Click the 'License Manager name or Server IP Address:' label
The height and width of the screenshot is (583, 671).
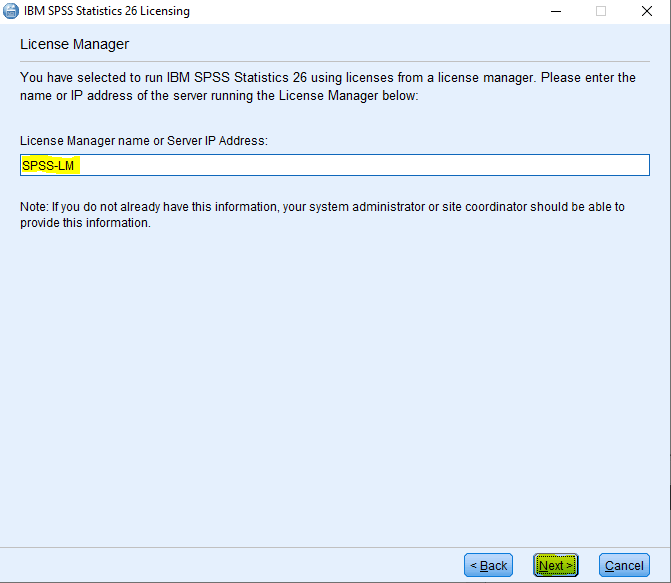(x=144, y=141)
